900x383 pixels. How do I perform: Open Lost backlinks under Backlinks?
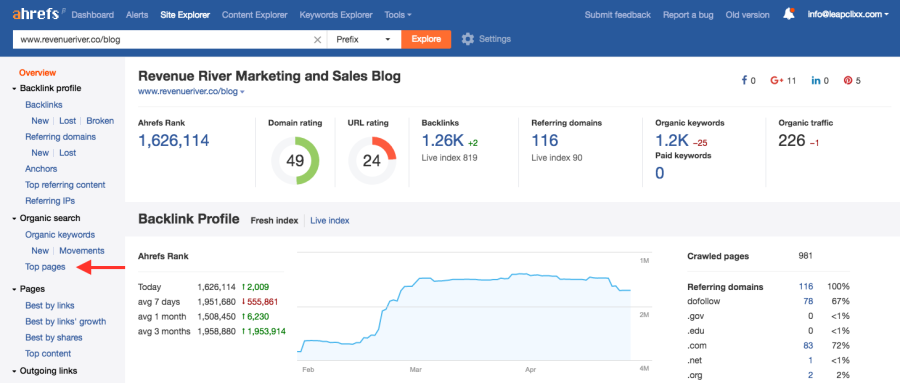68,121
